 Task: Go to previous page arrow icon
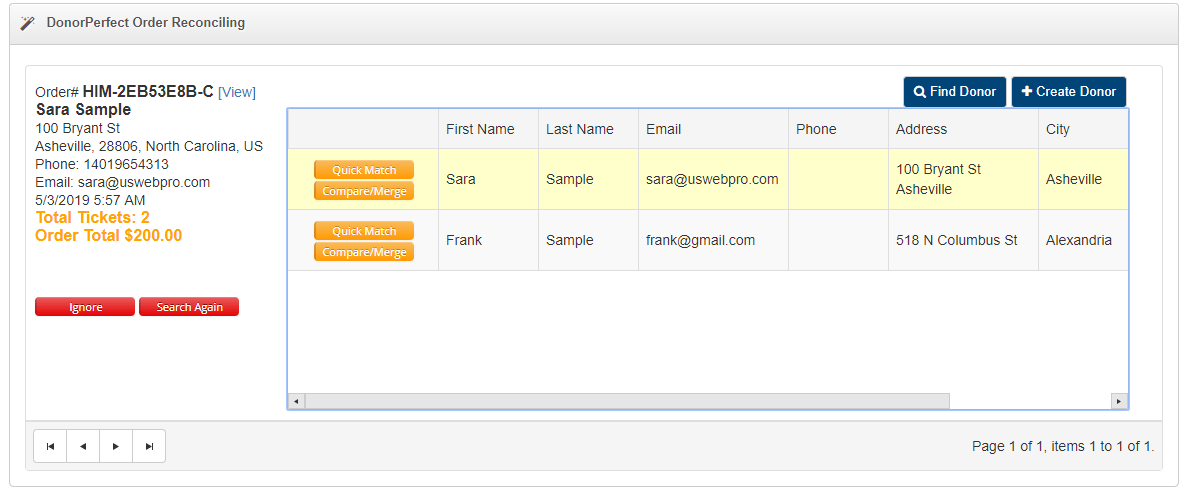(83, 446)
